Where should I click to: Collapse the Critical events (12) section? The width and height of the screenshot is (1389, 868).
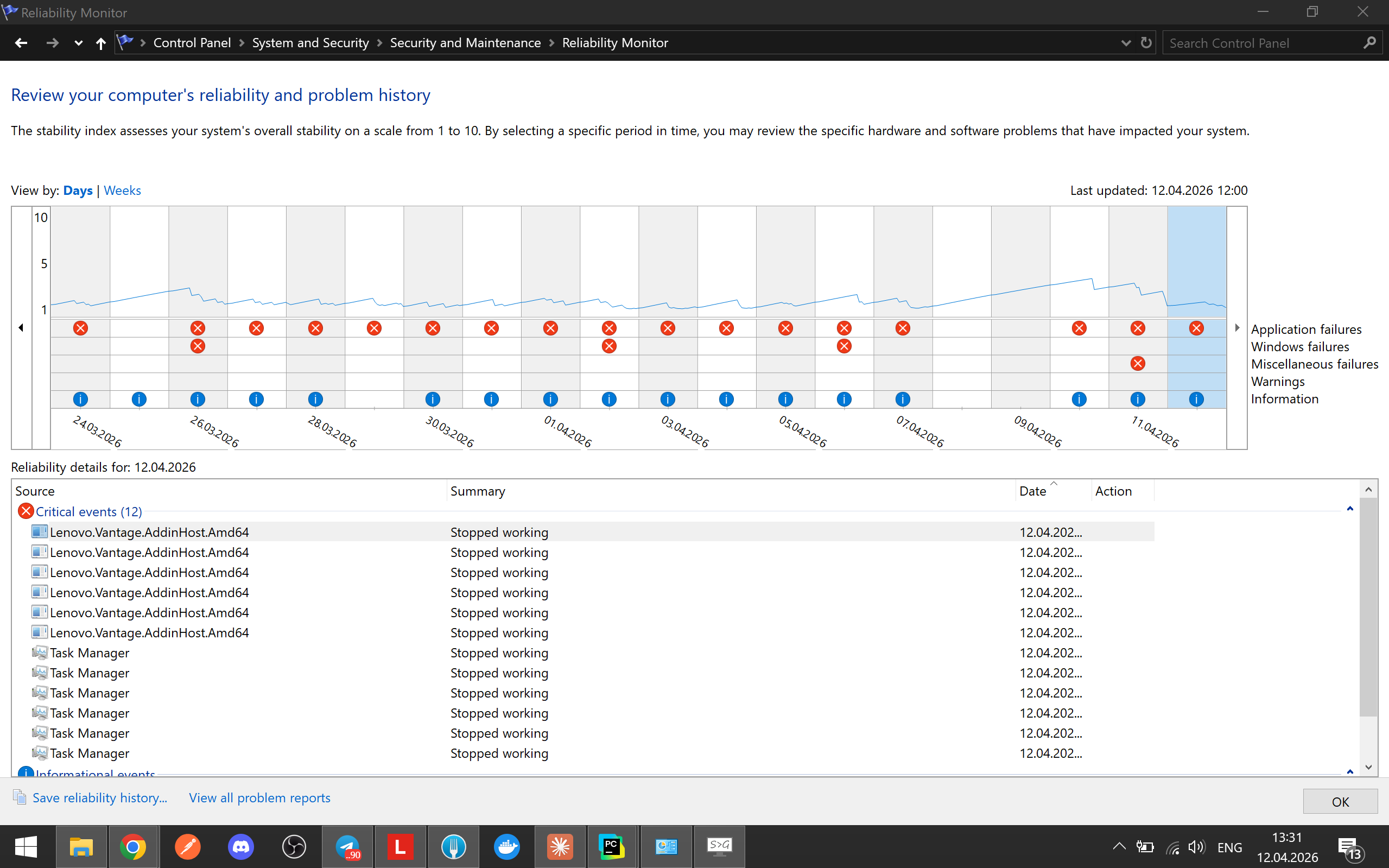click(1349, 509)
